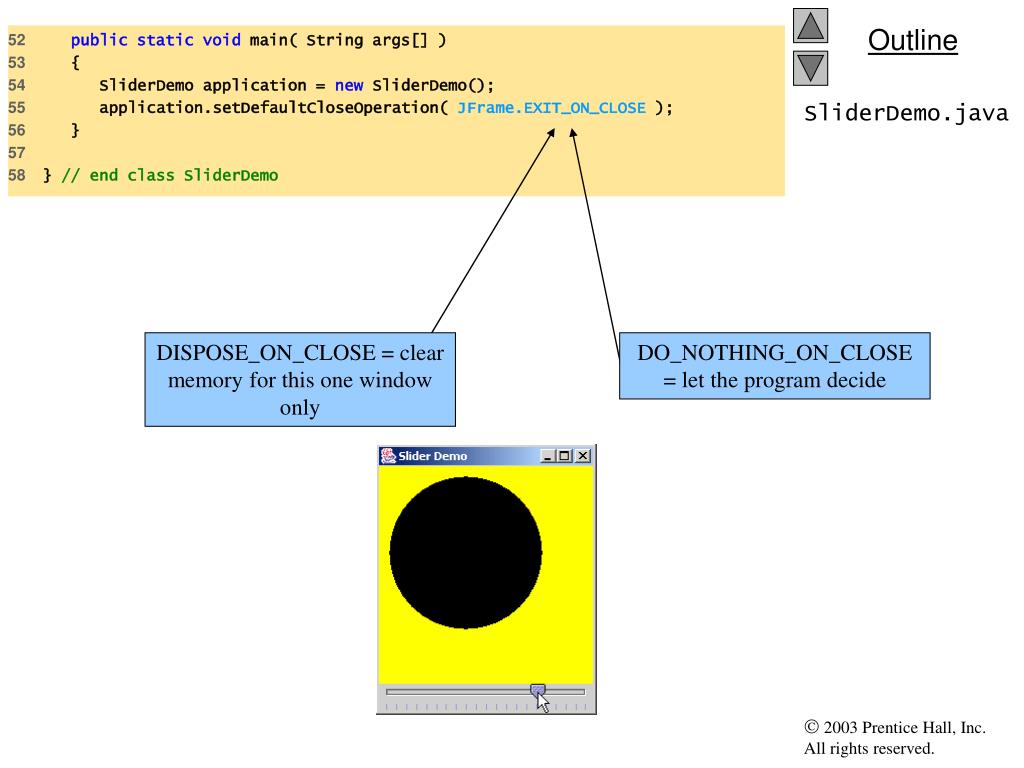The image size is (1024, 768).
Task: Click the black circle in Slider Demo
Action: pyautogui.click(x=466, y=552)
